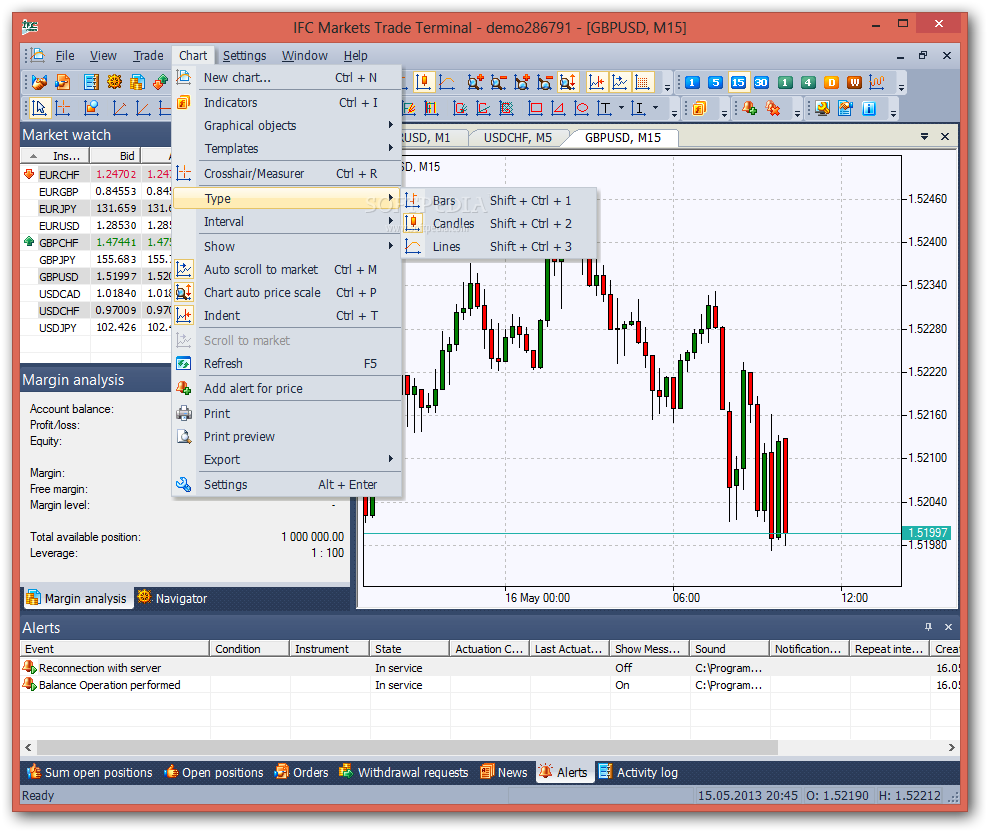Open the Orders tab

(302, 772)
